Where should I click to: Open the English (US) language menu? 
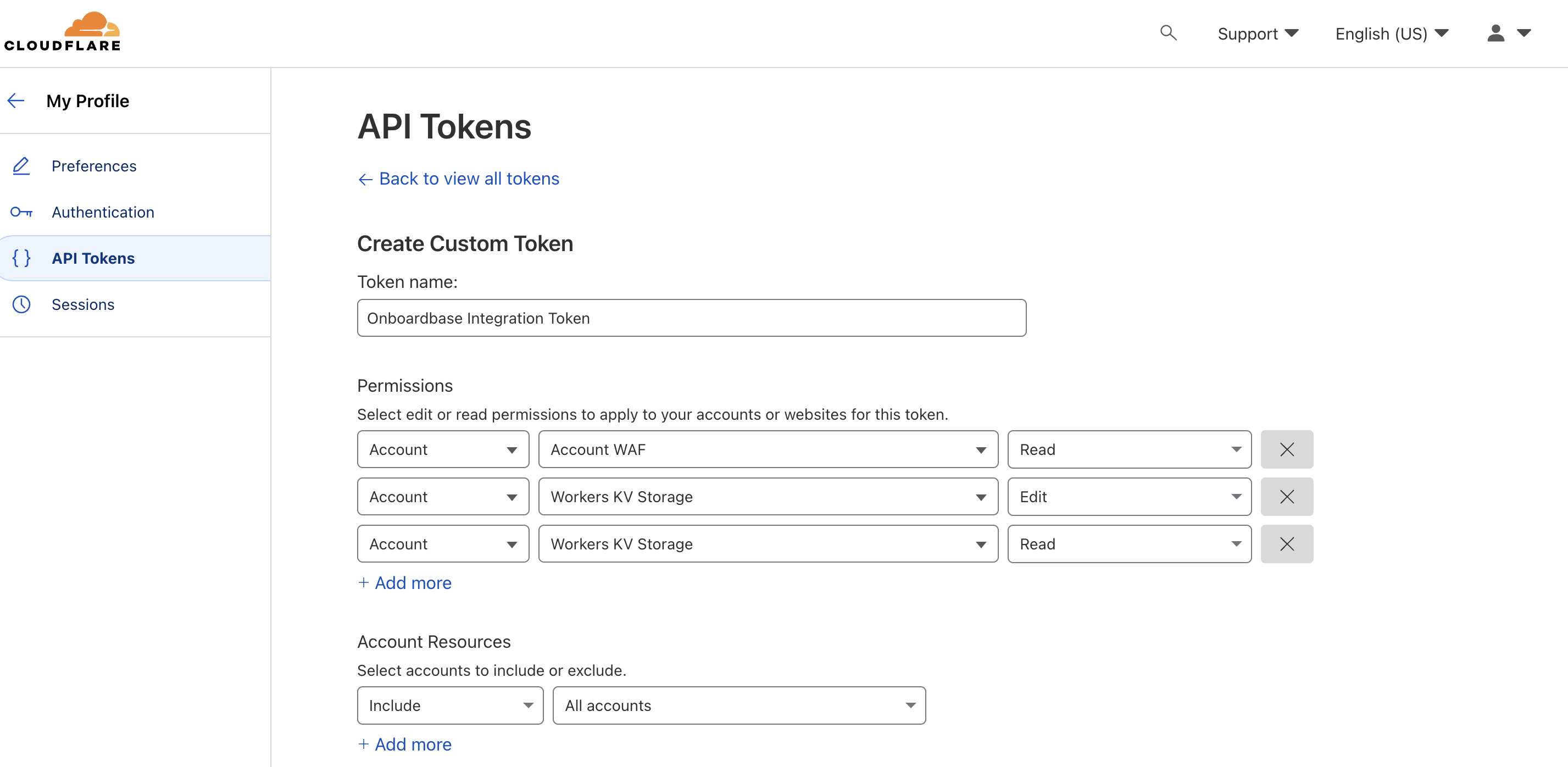[x=1391, y=34]
